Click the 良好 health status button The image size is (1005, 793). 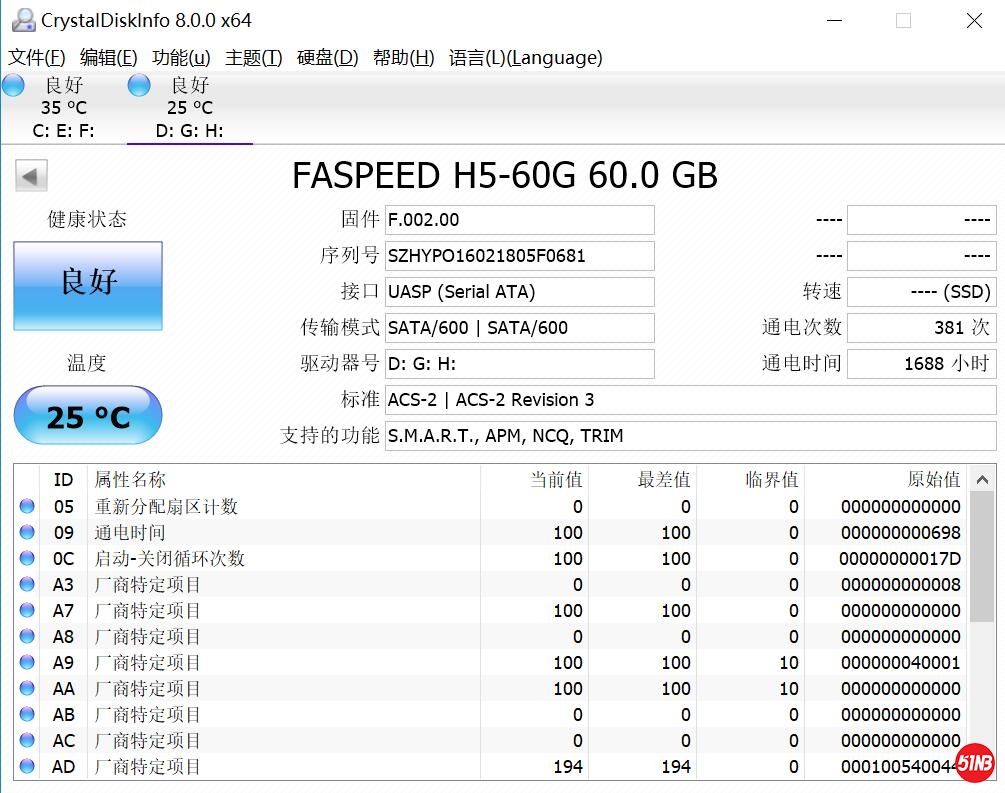coord(87,285)
